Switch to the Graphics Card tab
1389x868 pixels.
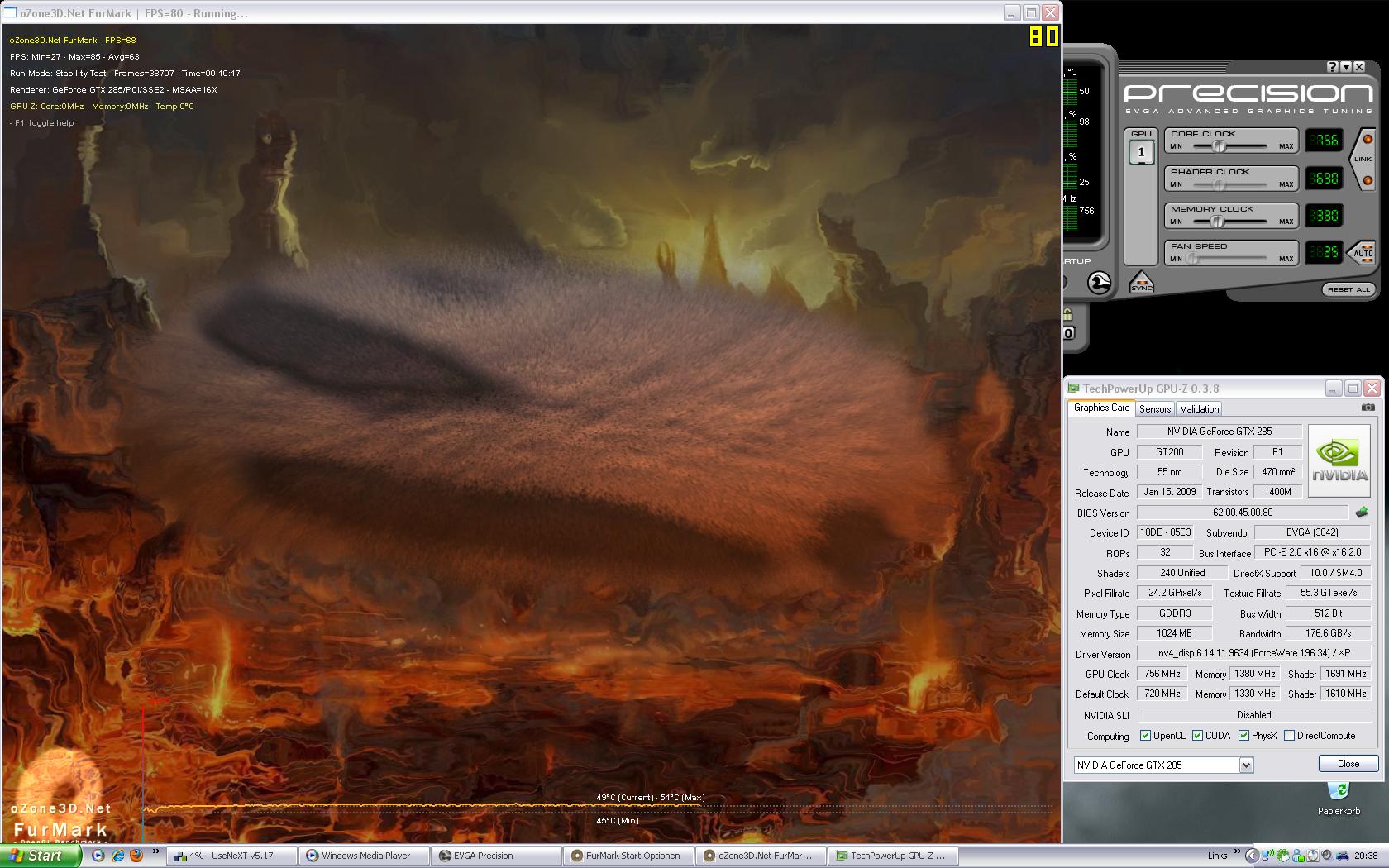click(x=1101, y=408)
